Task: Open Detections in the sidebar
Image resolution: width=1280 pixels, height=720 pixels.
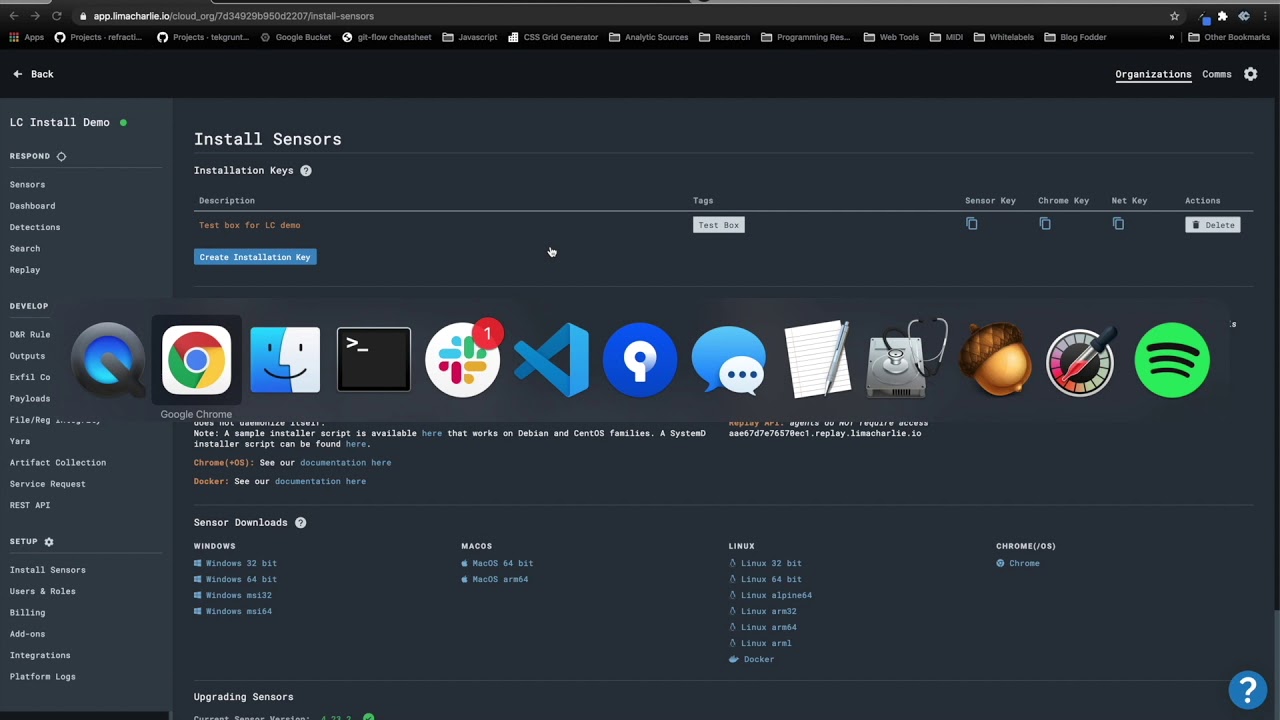Action: click(x=35, y=227)
